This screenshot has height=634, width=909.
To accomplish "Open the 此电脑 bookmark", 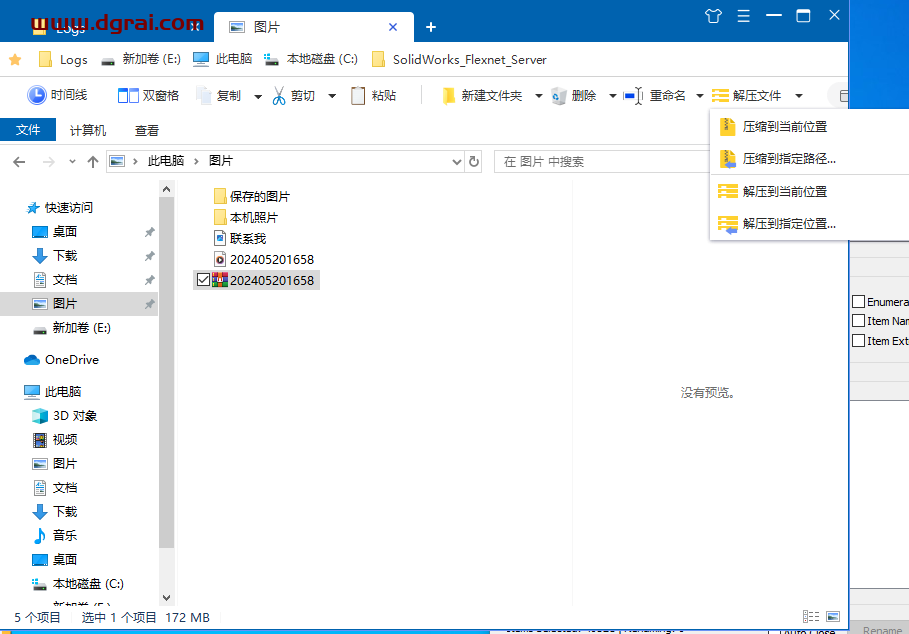I will point(223,60).
